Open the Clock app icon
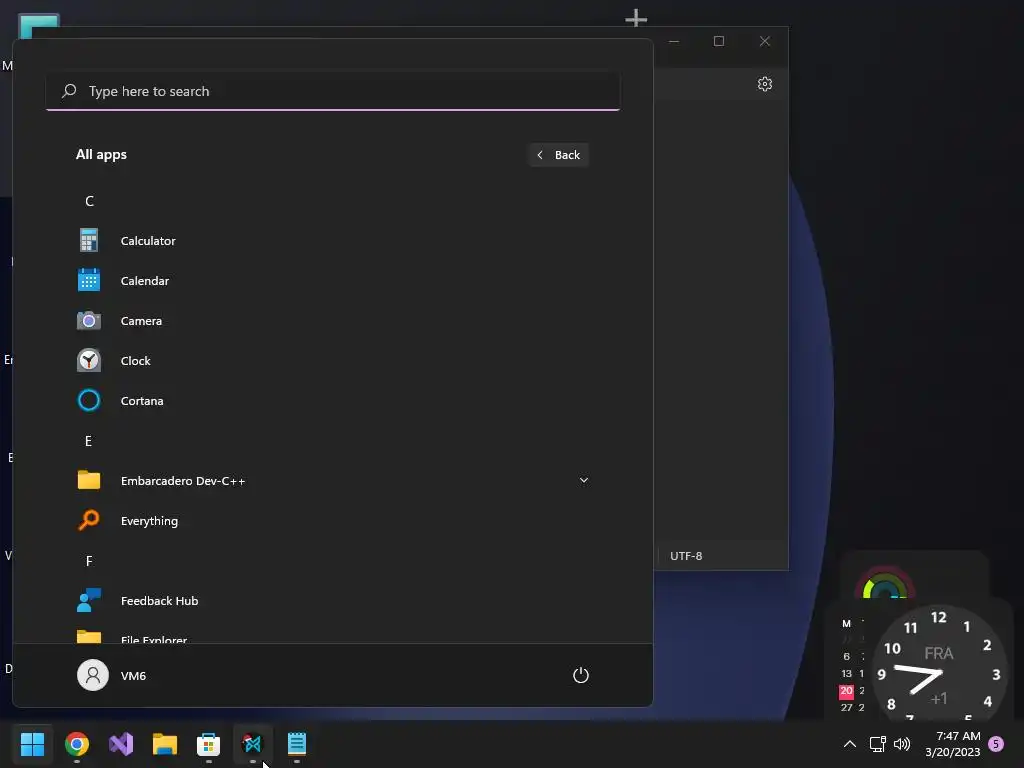 tap(89, 360)
